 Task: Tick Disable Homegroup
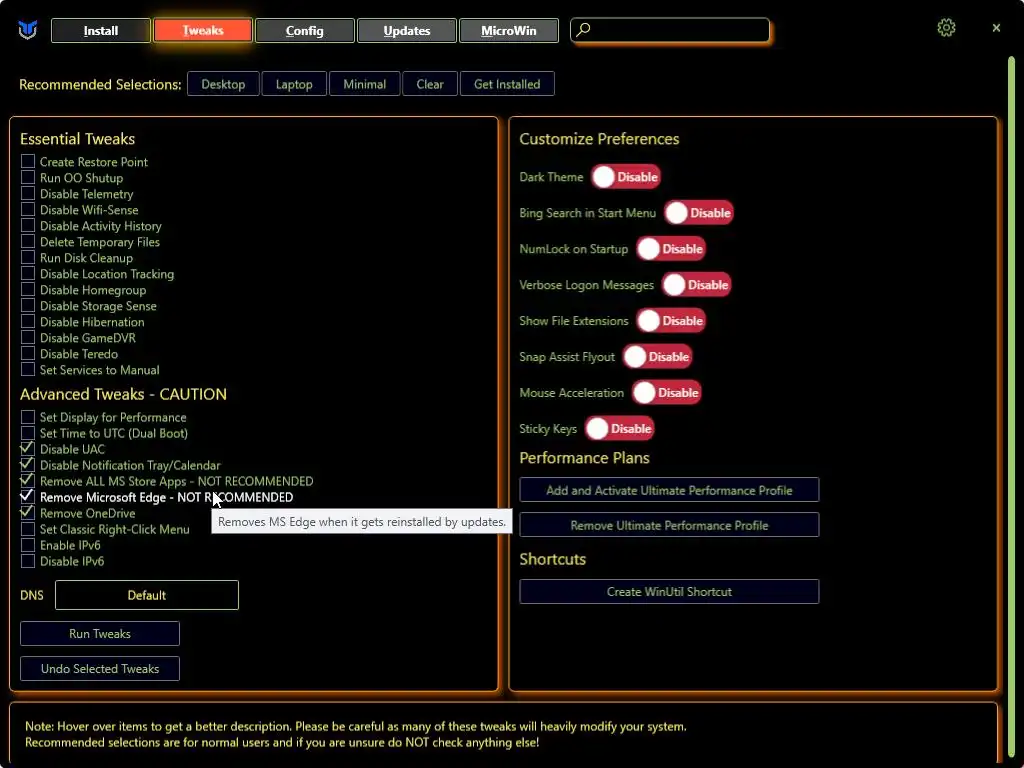tap(27, 289)
